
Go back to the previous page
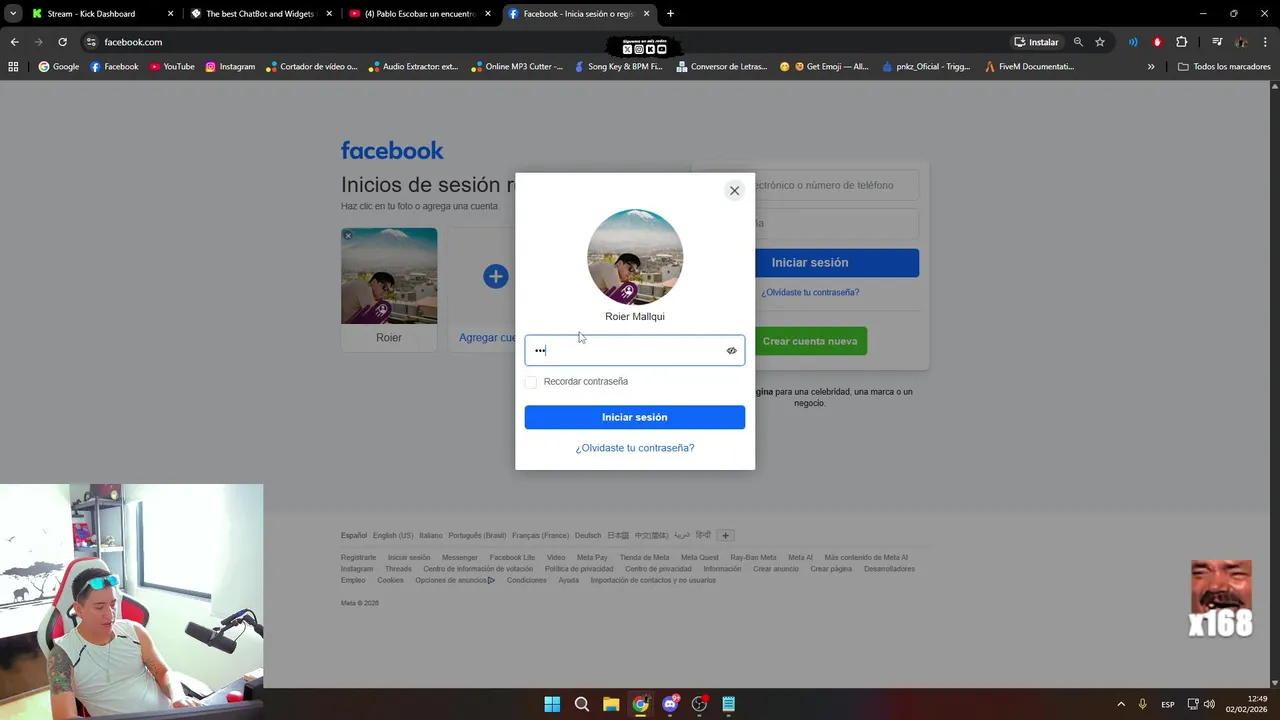[x=14, y=42]
